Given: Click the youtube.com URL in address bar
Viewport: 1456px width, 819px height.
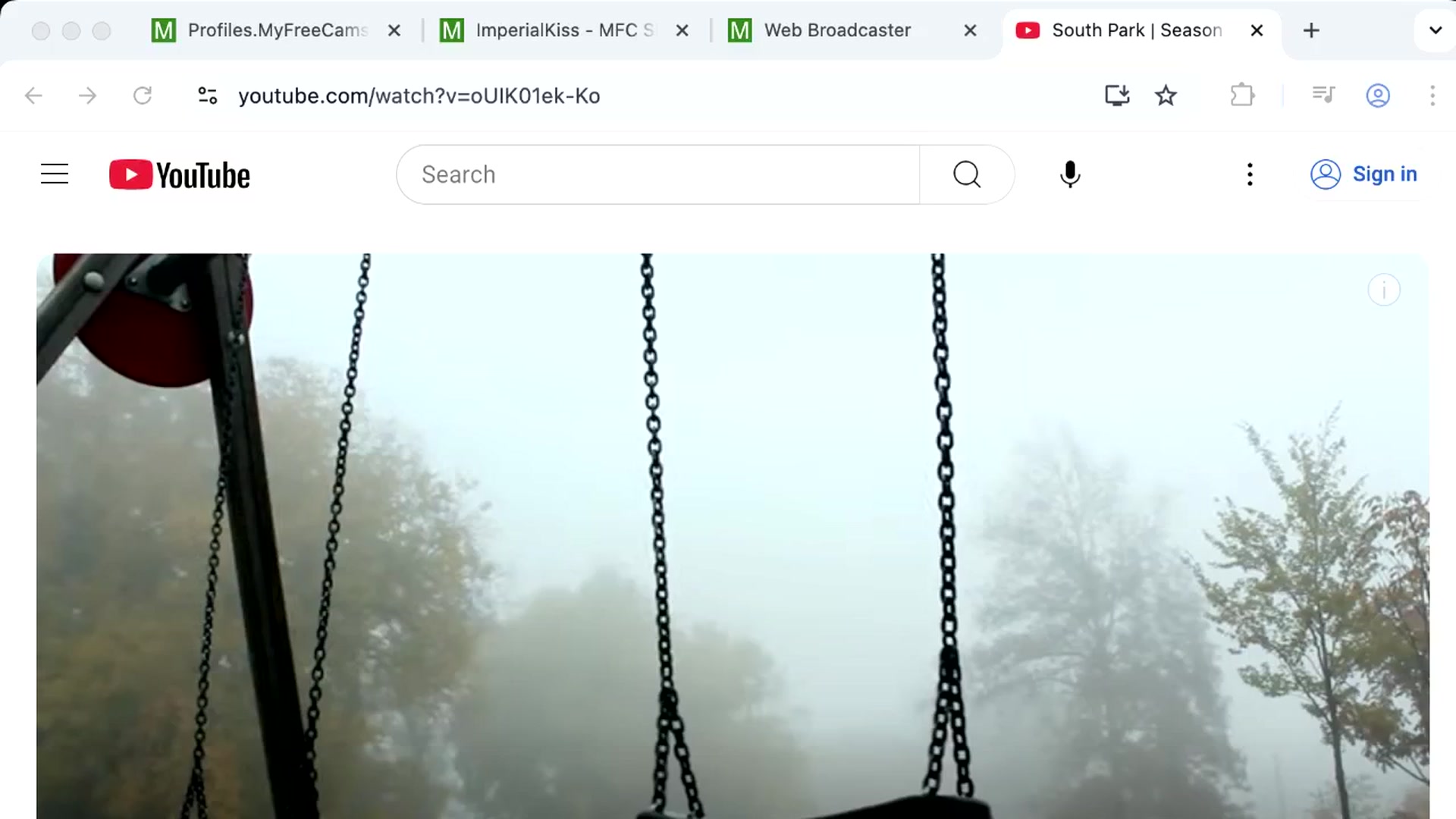Looking at the screenshot, I should click(419, 96).
